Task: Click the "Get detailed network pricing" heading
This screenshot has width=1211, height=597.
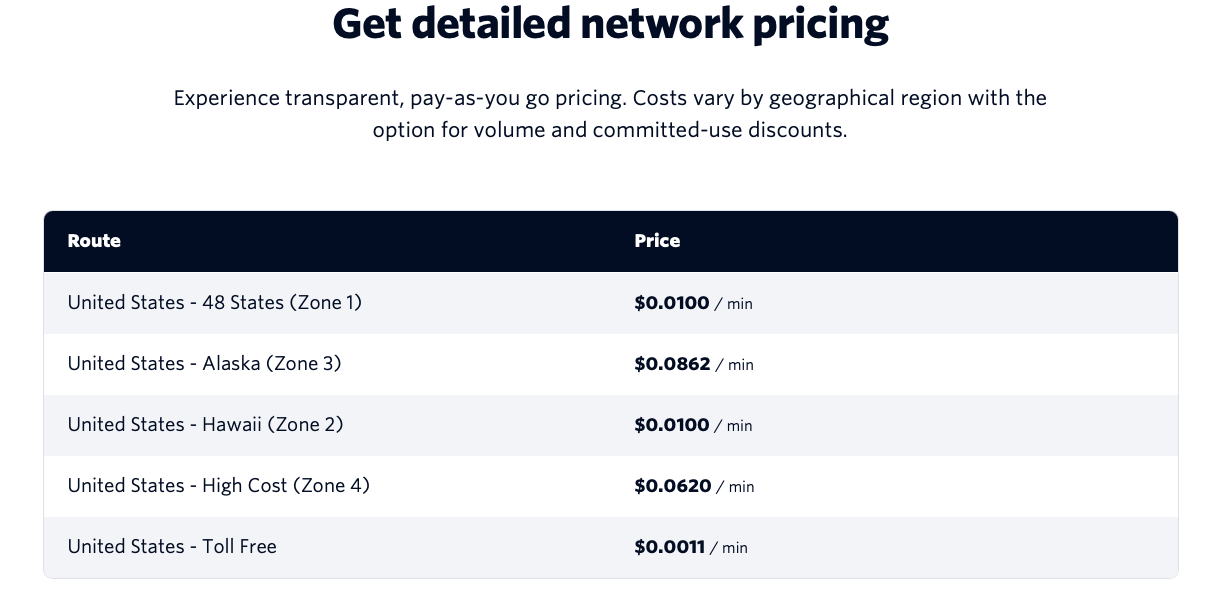Action: pos(610,24)
